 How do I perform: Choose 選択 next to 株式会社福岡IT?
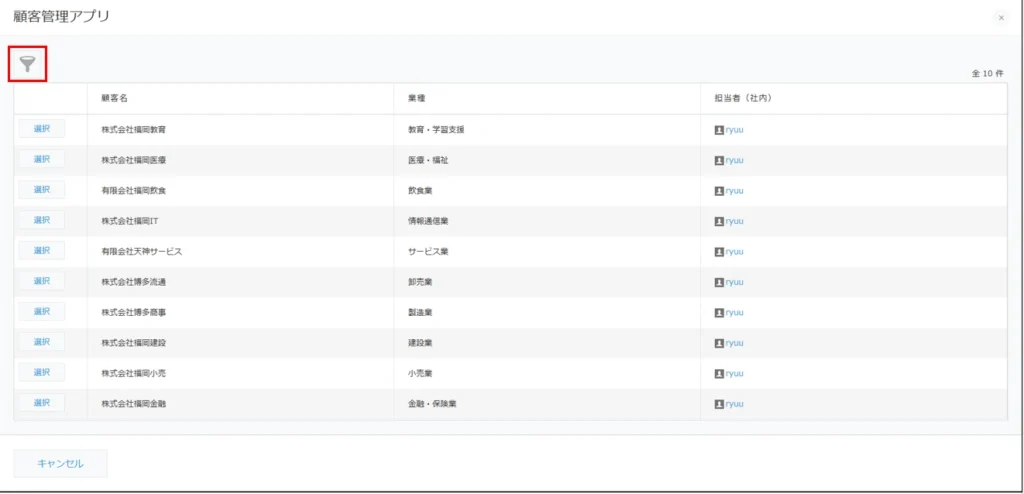tap(41, 220)
